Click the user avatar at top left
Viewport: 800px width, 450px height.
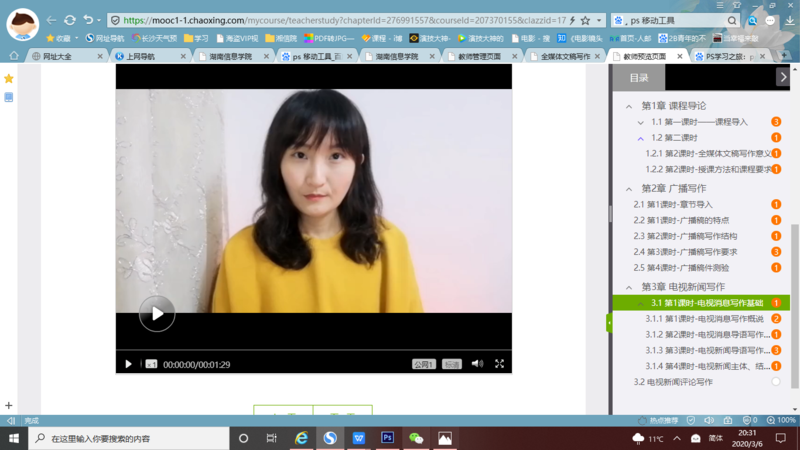click(x=23, y=24)
